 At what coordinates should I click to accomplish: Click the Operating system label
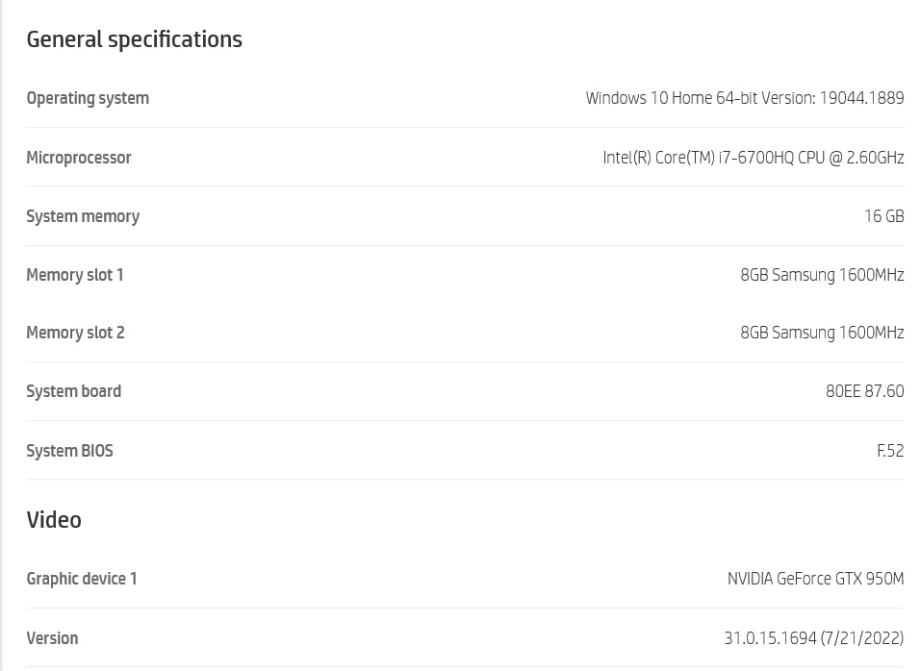(x=87, y=98)
